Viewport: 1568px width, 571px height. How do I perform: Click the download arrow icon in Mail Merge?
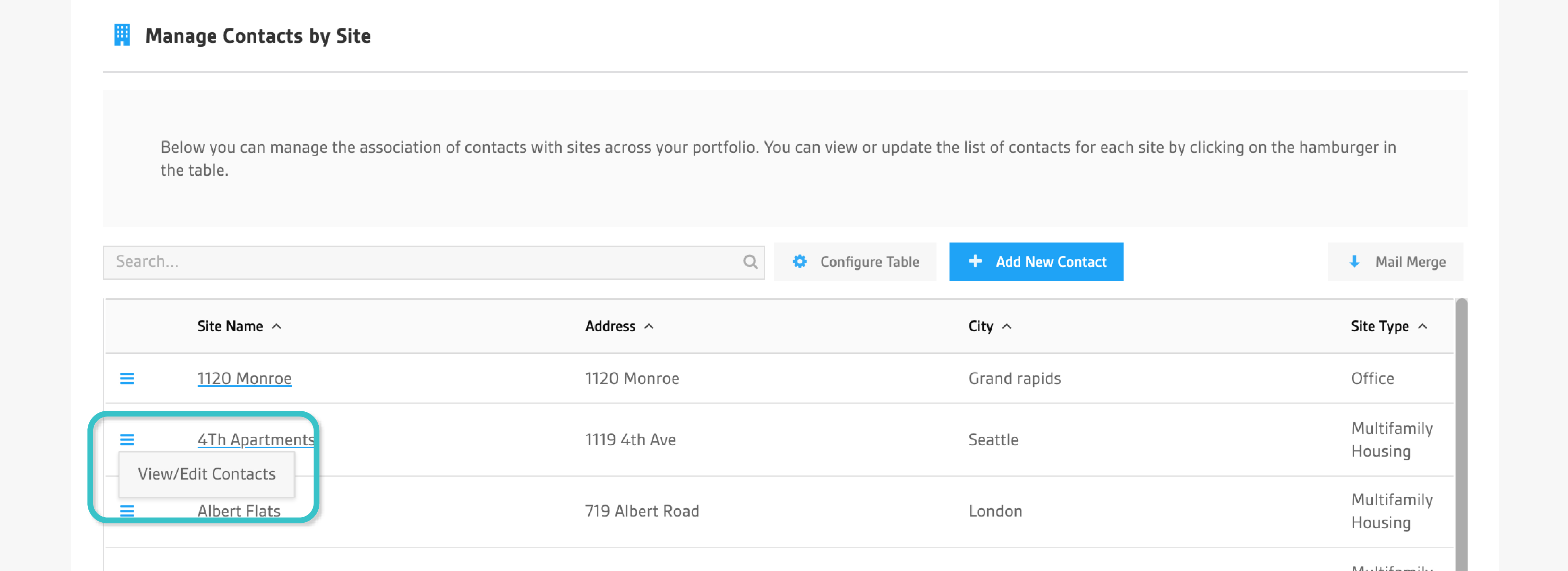point(1354,262)
